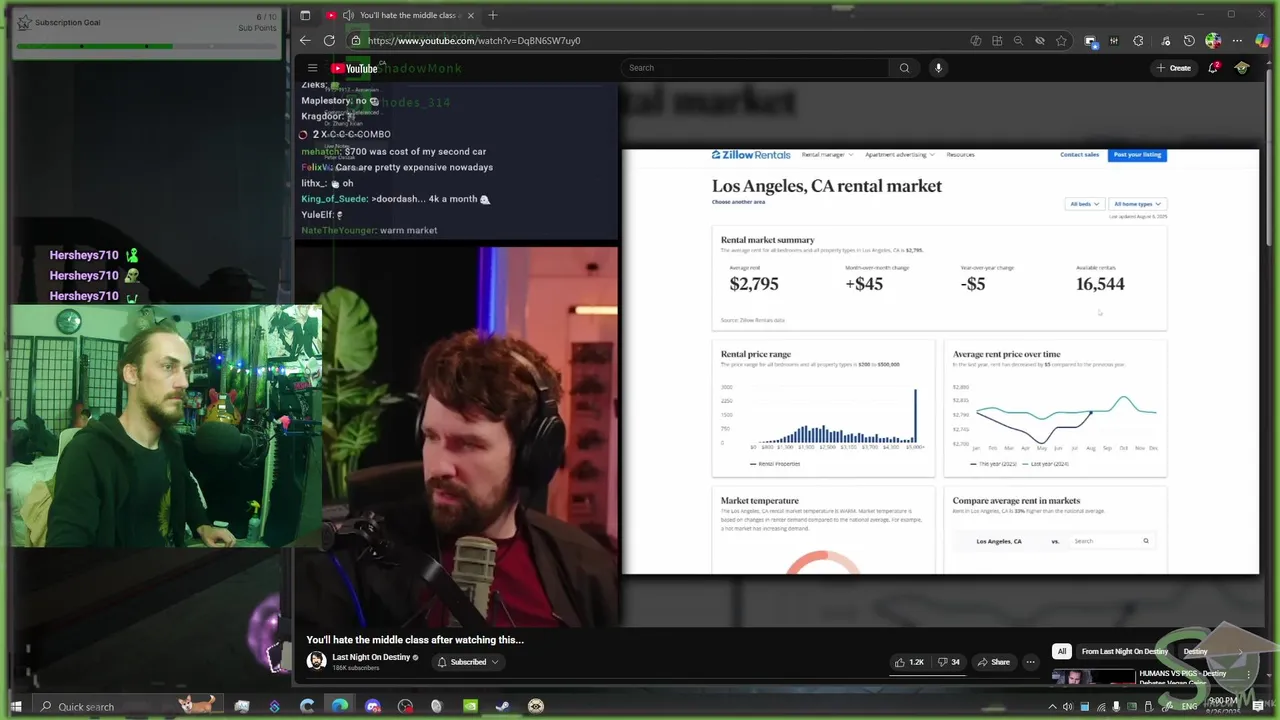Click Contact sales link on Zillow
Screen dimensions: 1280x720
pyautogui.click(x=1079, y=155)
